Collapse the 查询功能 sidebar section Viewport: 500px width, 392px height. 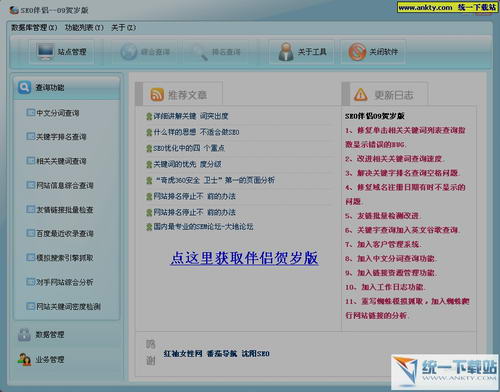(x=67, y=88)
